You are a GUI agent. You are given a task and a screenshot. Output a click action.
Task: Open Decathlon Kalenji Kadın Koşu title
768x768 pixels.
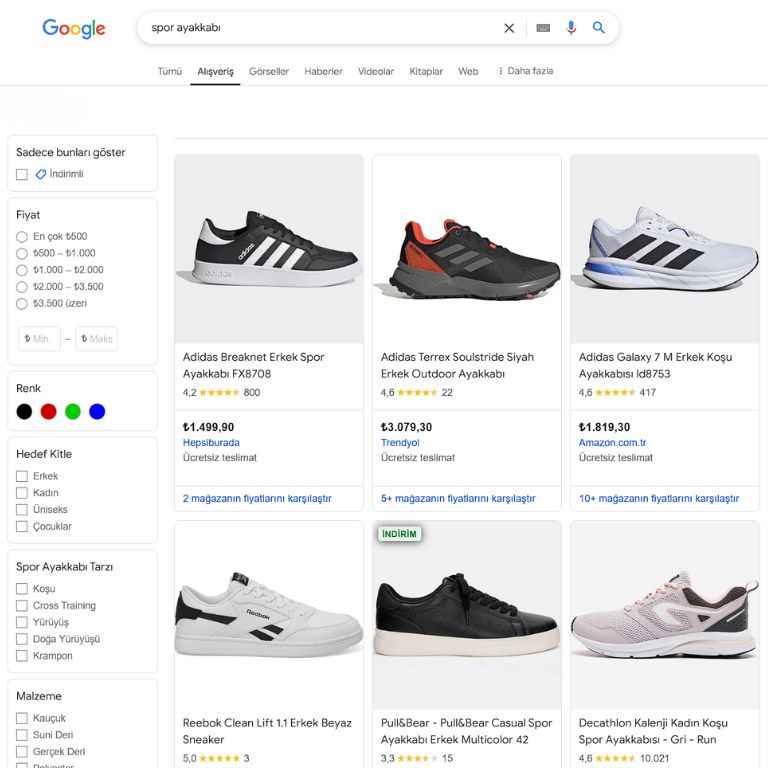coord(653,731)
